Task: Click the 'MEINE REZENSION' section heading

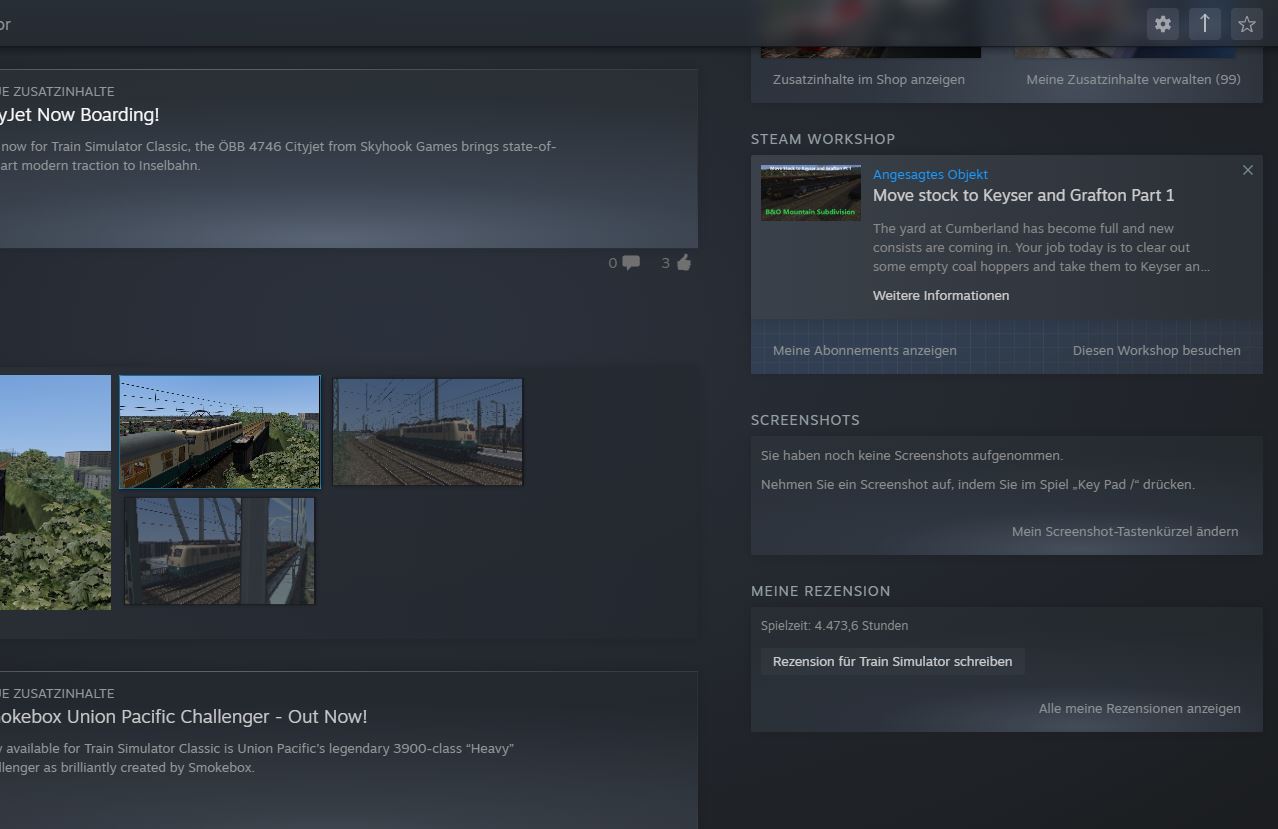Action: pos(821,591)
